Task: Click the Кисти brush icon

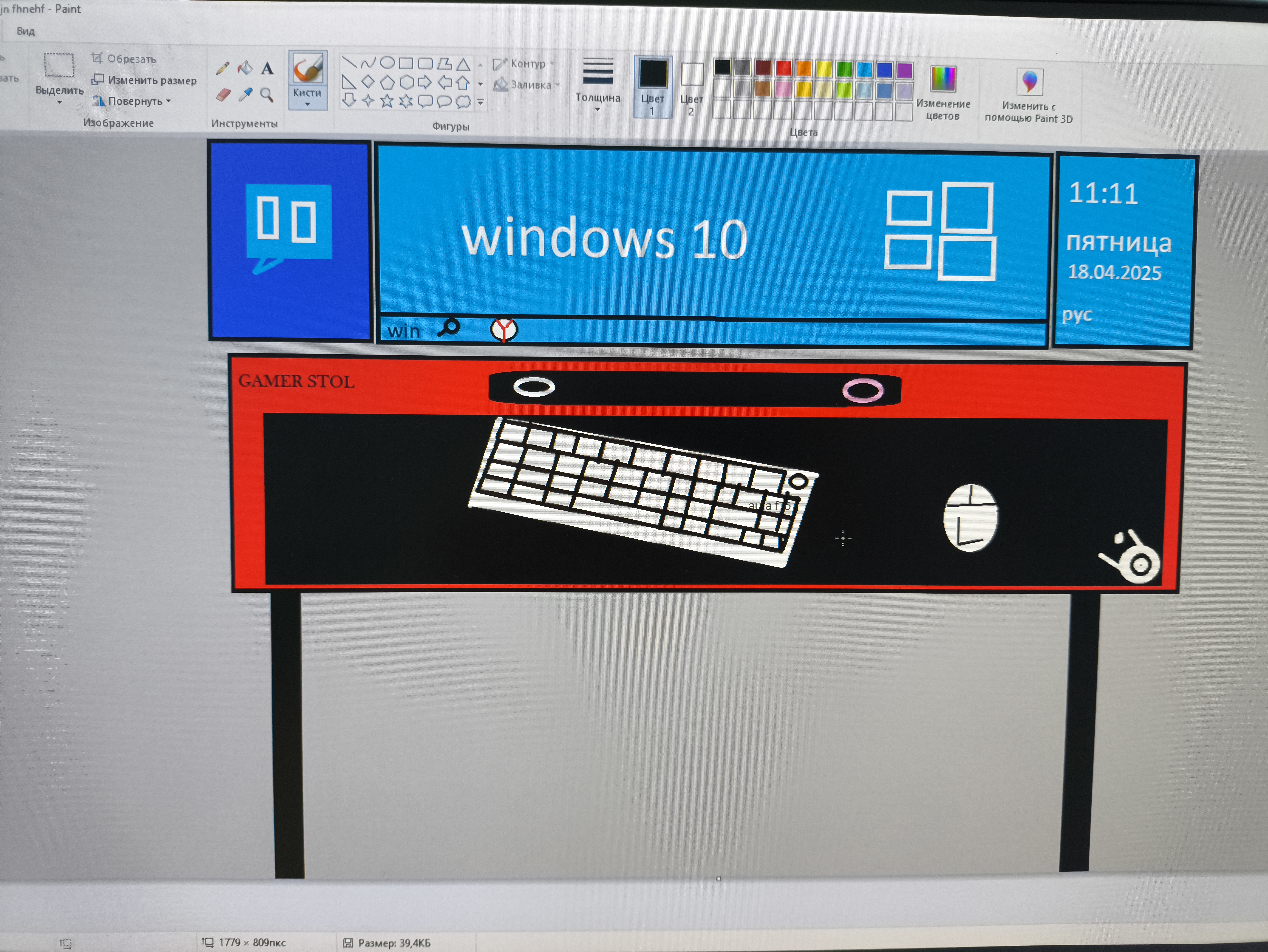Action: pyautogui.click(x=308, y=69)
